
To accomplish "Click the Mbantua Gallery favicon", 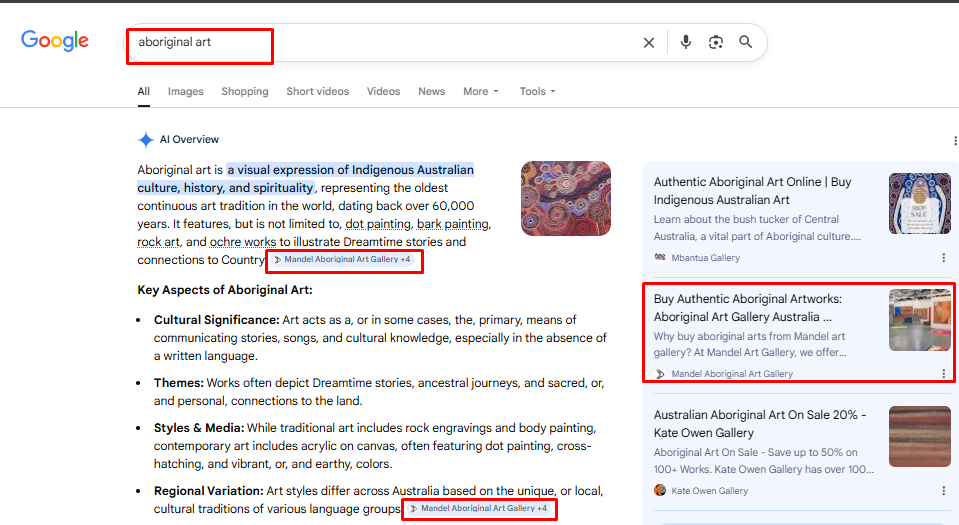I will (x=660, y=257).
